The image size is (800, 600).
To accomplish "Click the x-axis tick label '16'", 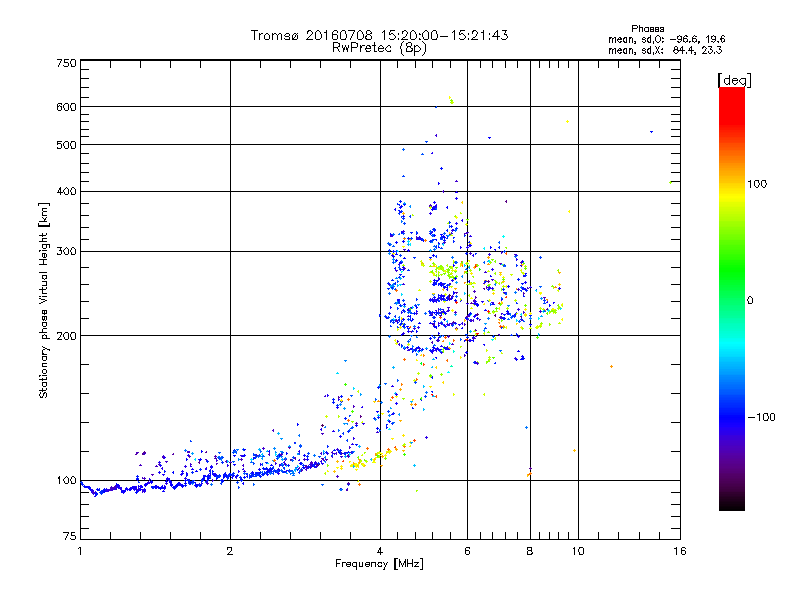I will [x=680, y=551].
